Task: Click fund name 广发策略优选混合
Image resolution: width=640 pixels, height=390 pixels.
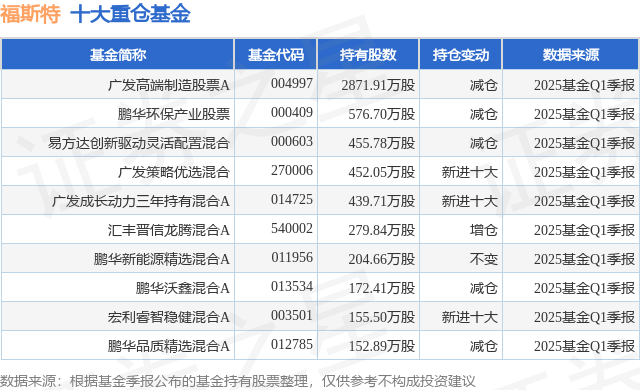Action: (174, 172)
